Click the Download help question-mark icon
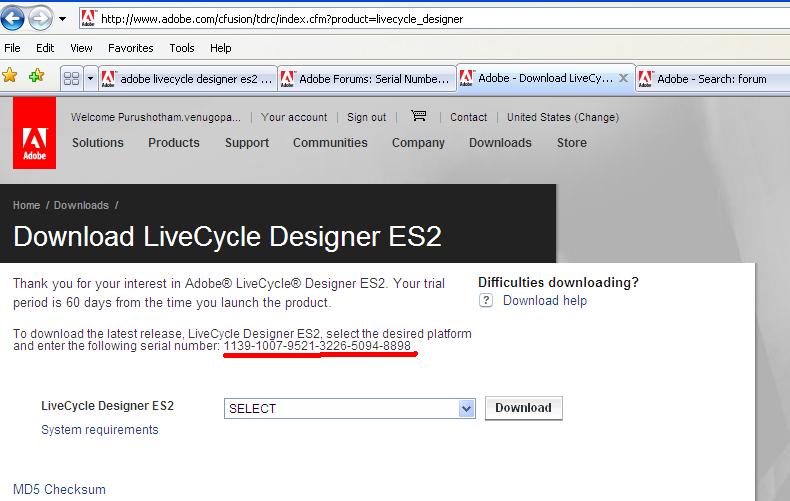 (486, 300)
